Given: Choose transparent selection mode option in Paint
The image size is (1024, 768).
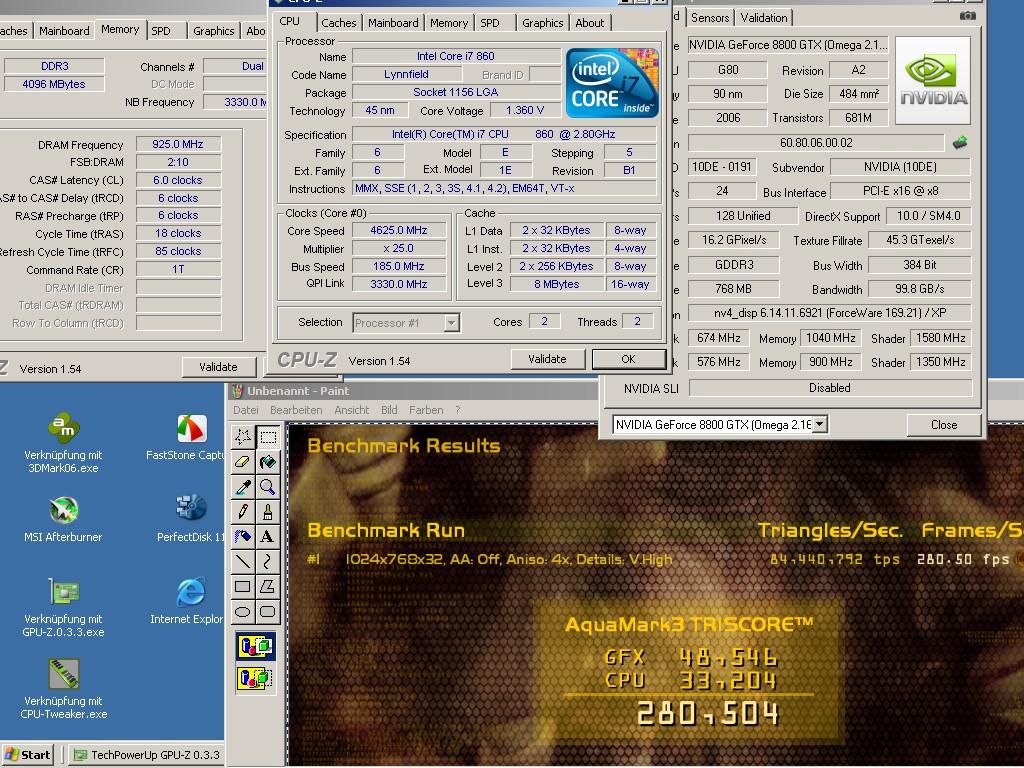Looking at the screenshot, I should (255, 678).
